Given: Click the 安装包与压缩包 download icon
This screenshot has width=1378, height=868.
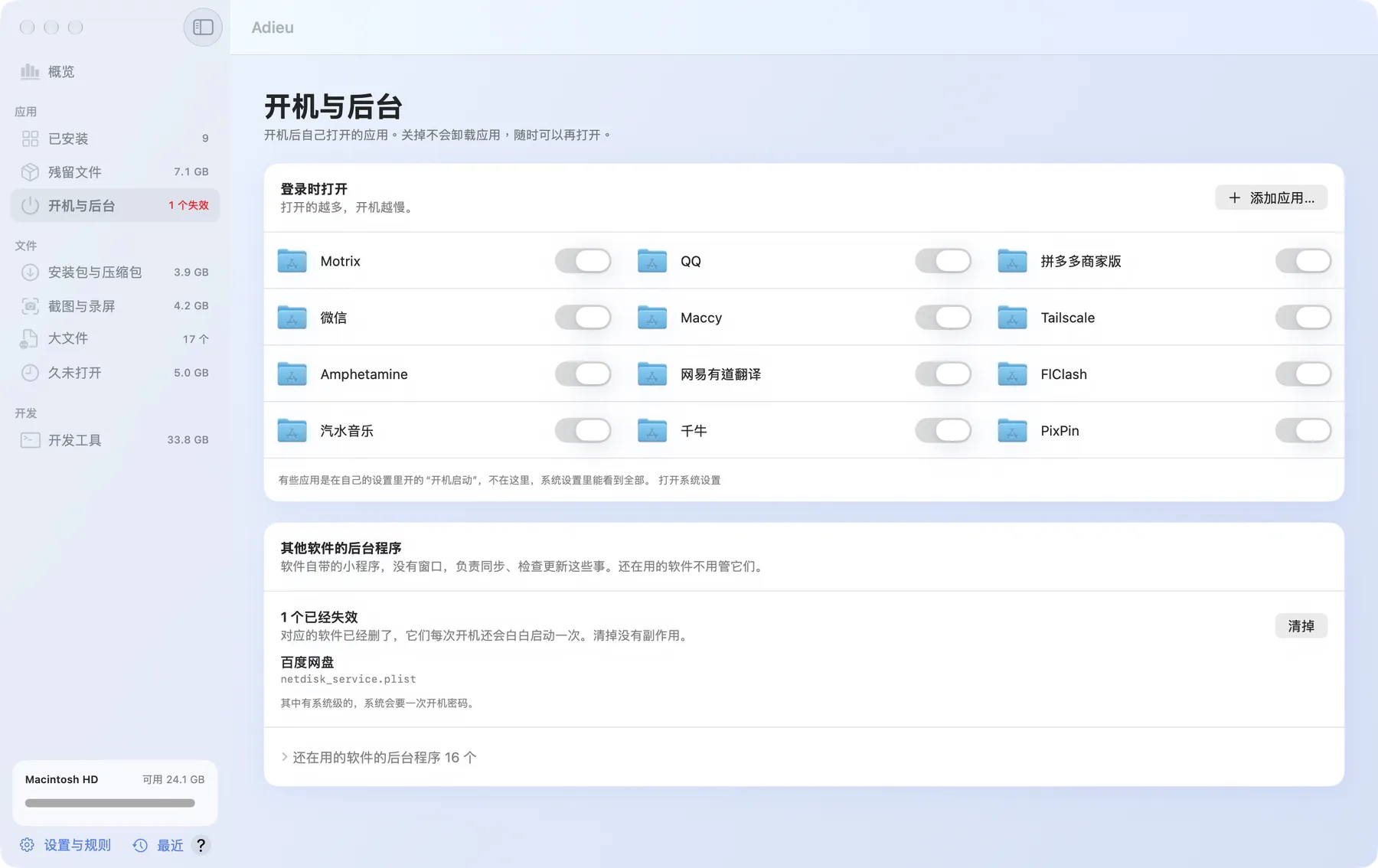Looking at the screenshot, I should (x=30, y=272).
